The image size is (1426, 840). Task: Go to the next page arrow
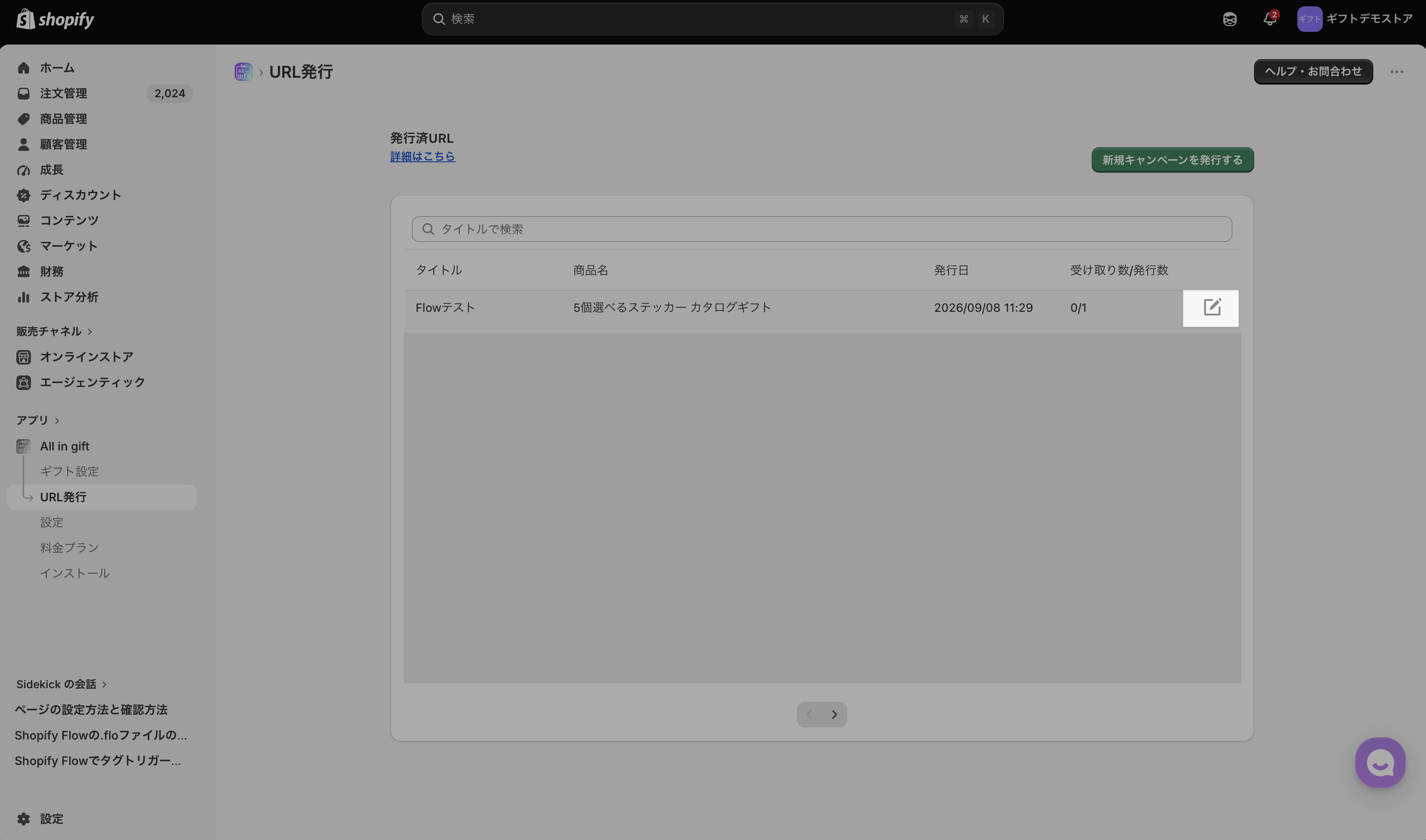(x=834, y=715)
